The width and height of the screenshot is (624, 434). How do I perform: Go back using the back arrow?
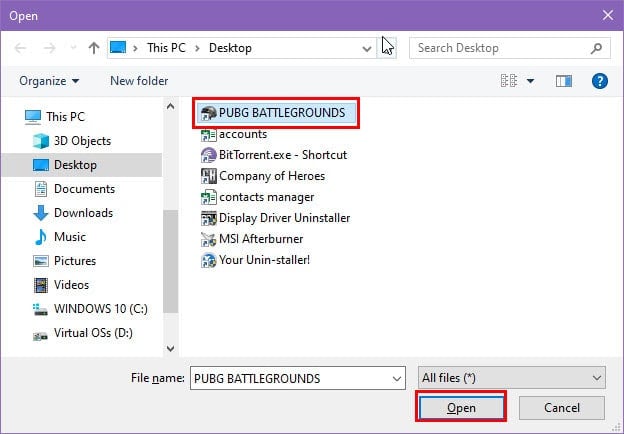(20, 48)
